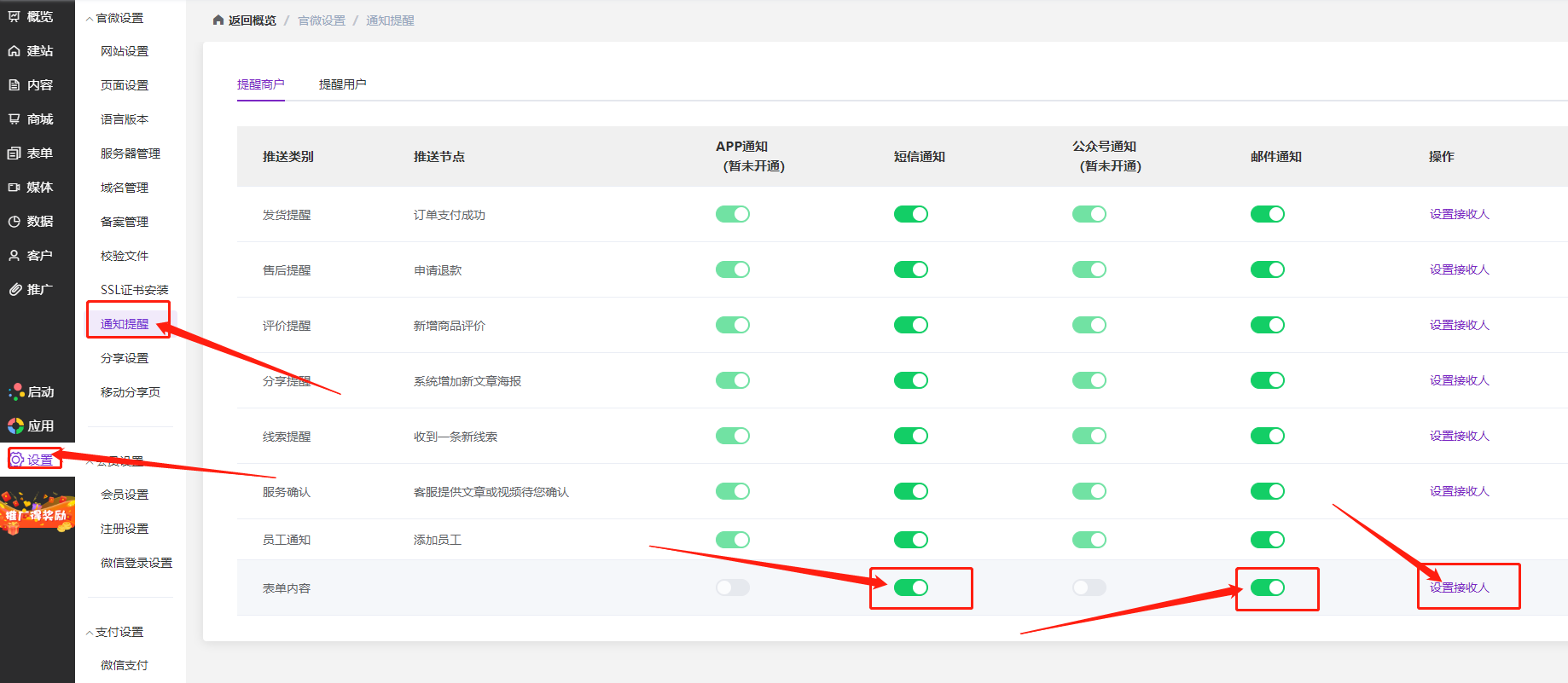Collapse the 支付设置 section chevron
The height and width of the screenshot is (683, 1568).
pyautogui.click(x=90, y=633)
